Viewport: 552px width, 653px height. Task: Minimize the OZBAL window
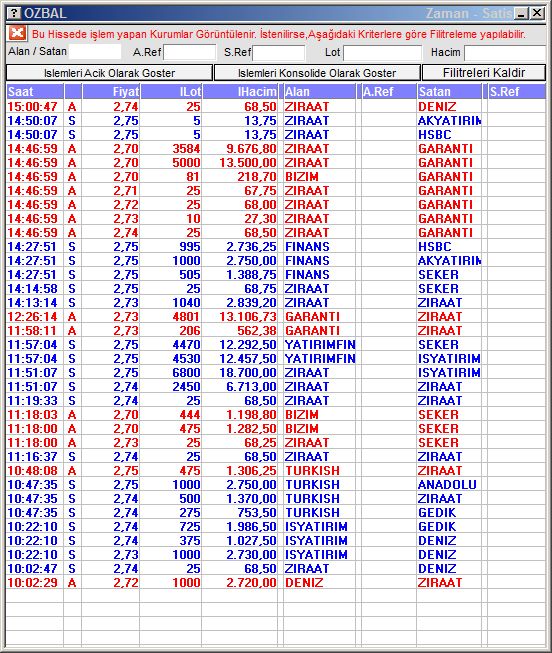pyautogui.click(x=521, y=13)
